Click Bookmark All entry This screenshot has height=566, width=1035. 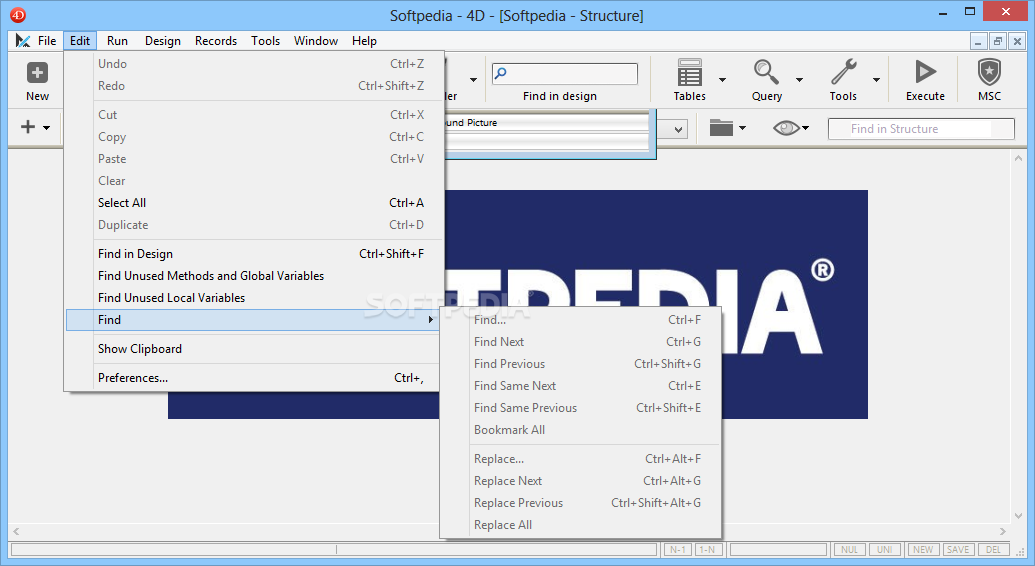[581, 430]
